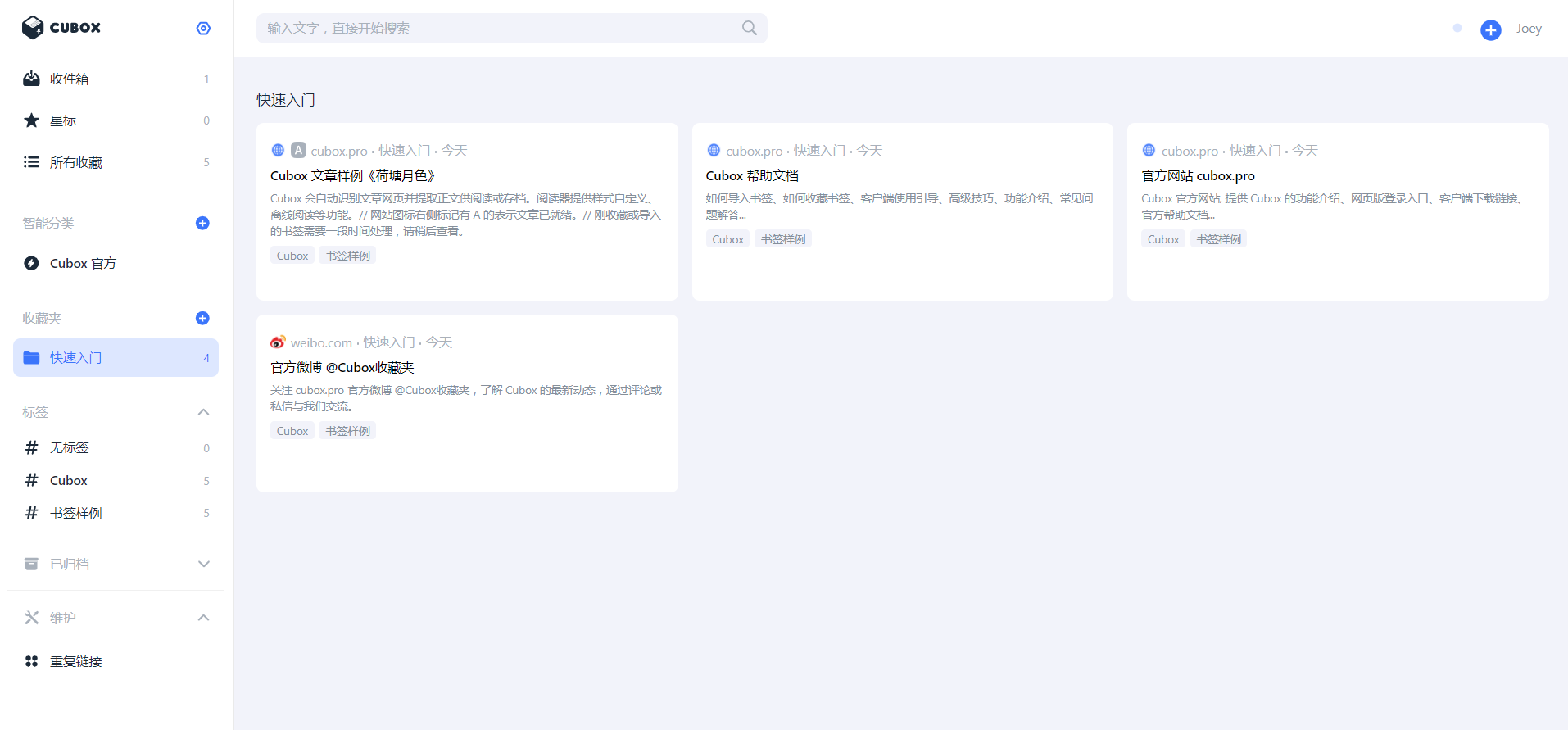This screenshot has height=730, width=1568.
Task: Click the 书签样例 chip on 官方网站 card
Action: click(1218, 239)
